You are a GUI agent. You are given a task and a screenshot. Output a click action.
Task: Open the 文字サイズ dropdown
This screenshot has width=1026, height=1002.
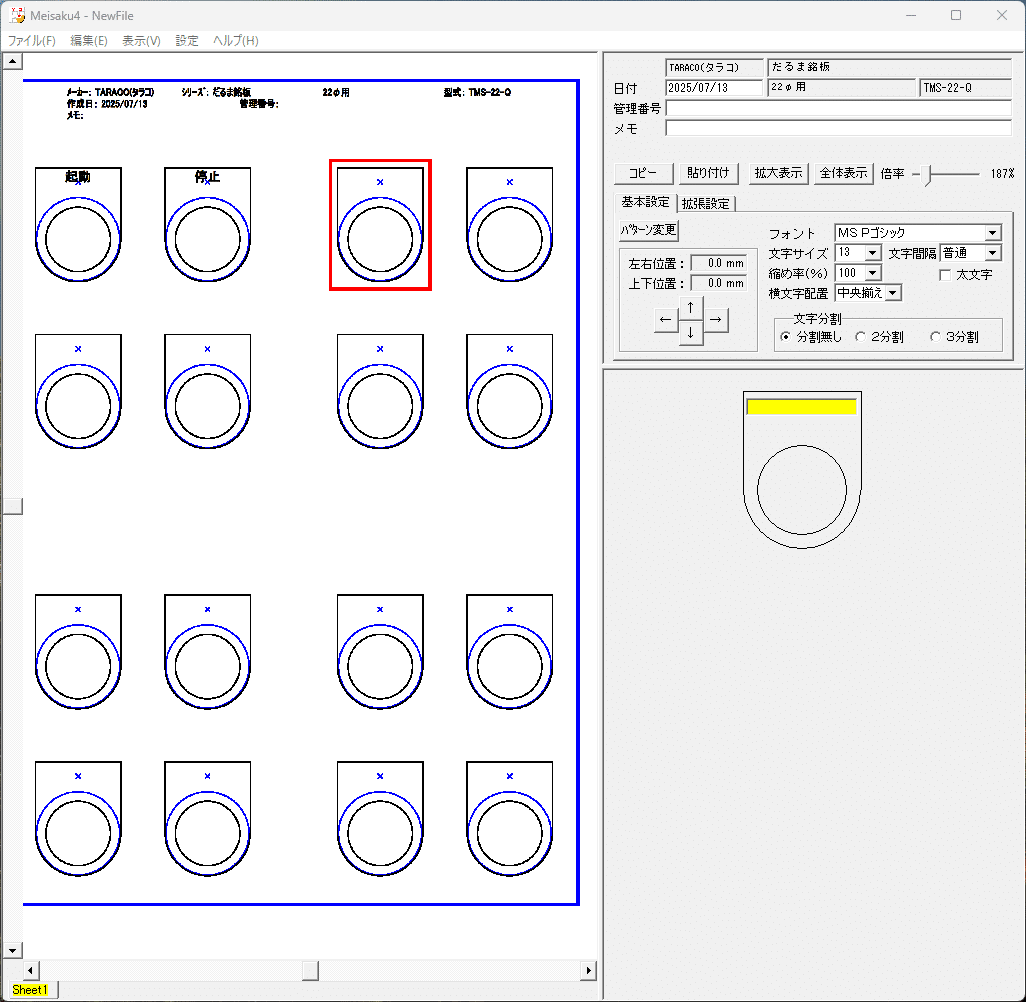[x=873, y=253]
